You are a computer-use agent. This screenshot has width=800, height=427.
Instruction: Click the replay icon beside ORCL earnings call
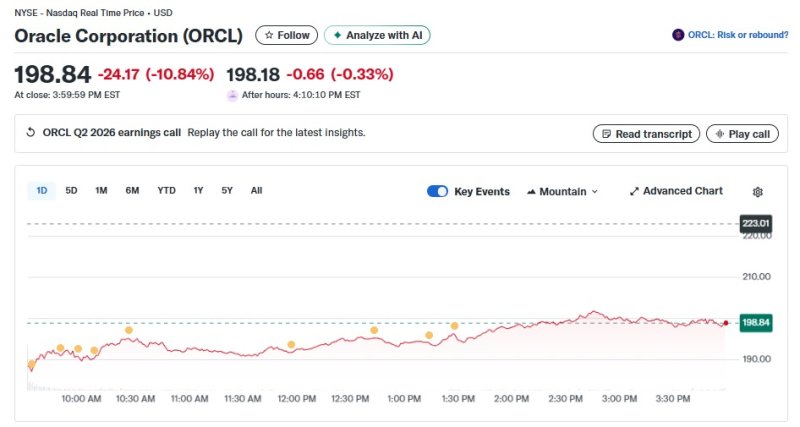[30, 133]
